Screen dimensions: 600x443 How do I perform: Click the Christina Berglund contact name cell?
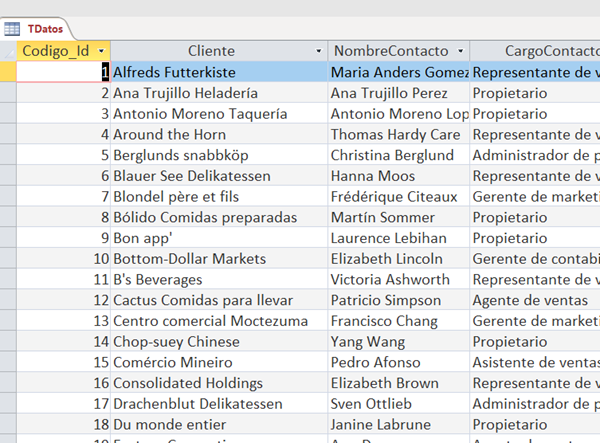point(398,156)
